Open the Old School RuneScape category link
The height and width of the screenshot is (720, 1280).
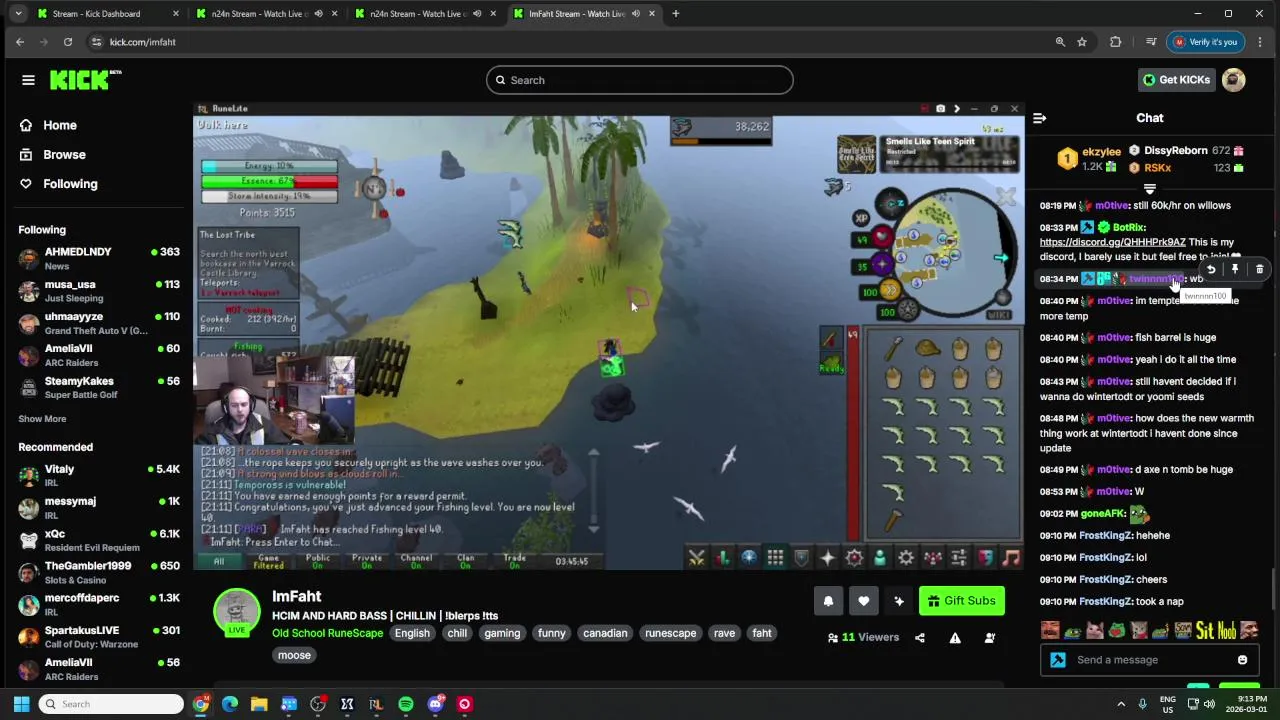[x=327, y=633]
